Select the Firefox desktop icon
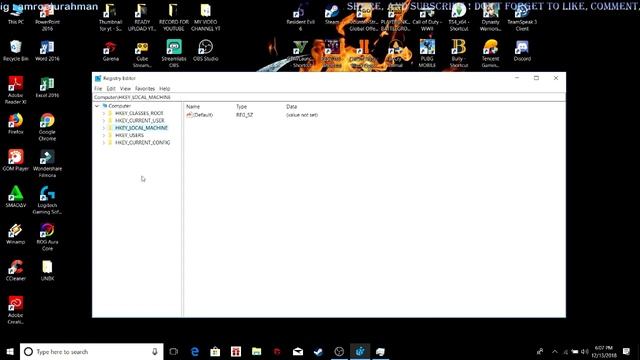Viewport: 640px width, 360px height. (x=16, y=124)
